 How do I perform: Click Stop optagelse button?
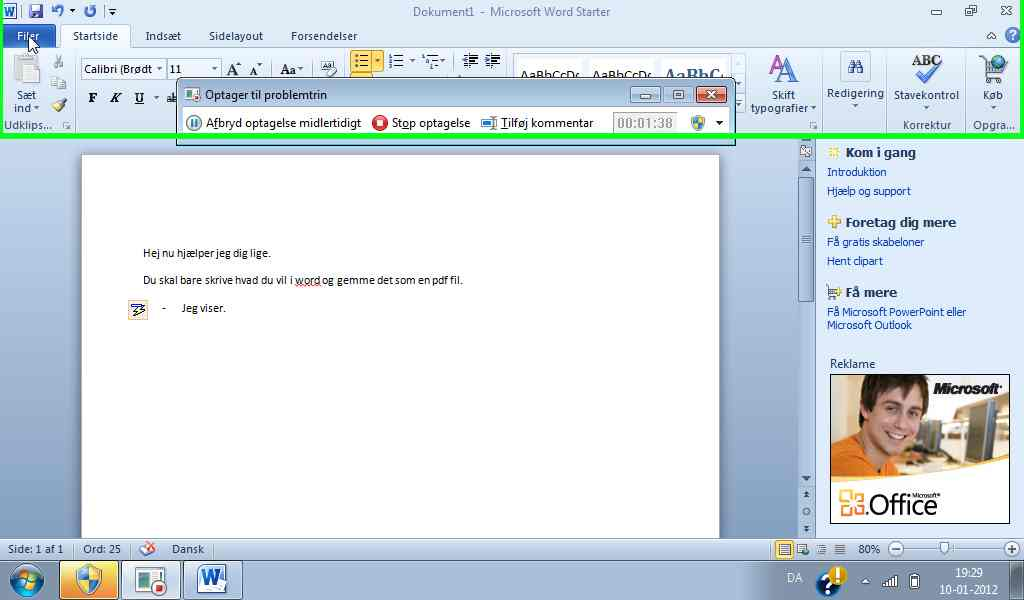click(421, 123)
